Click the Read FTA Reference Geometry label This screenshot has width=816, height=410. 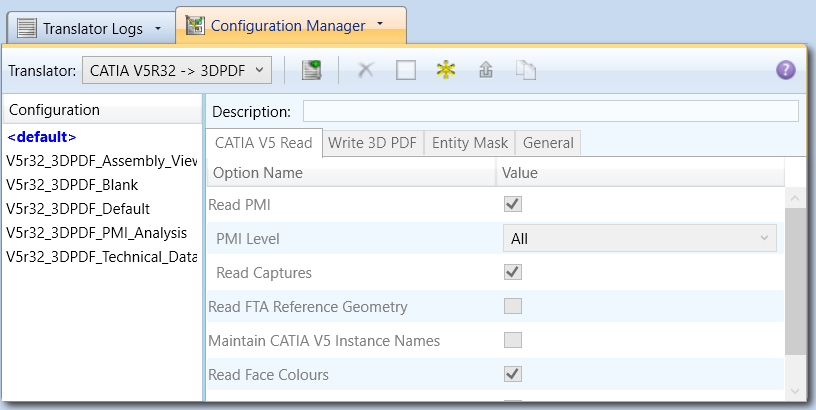point(308,307)
